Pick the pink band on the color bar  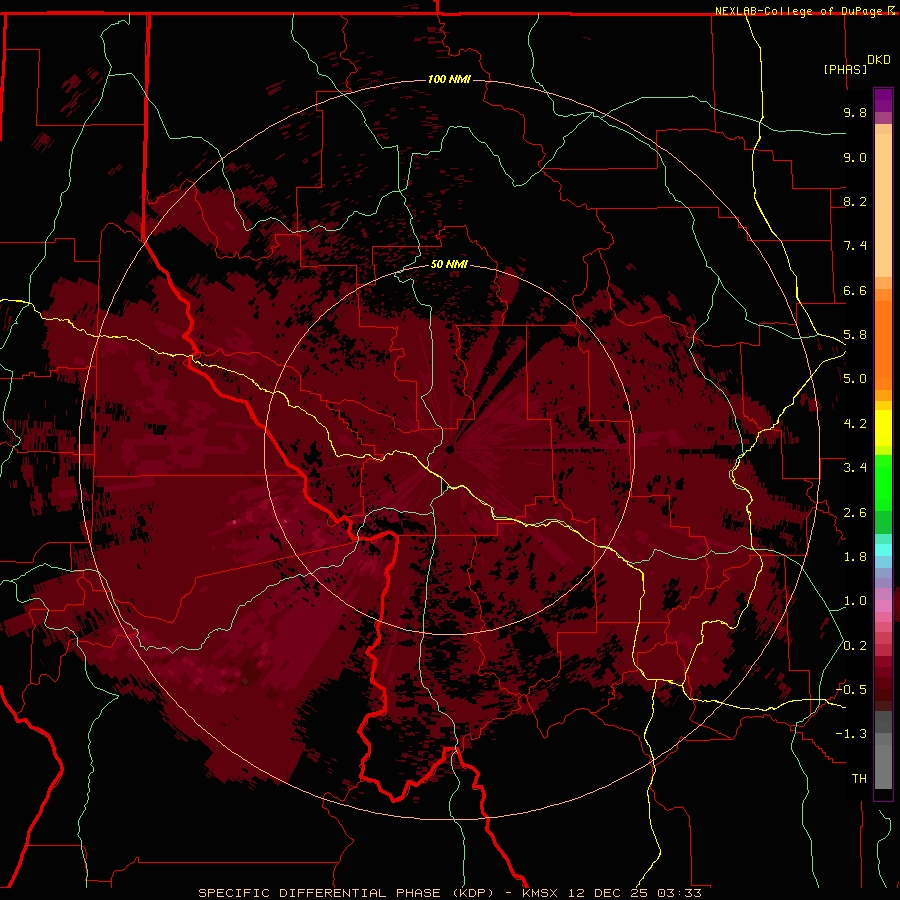[883, 606]
